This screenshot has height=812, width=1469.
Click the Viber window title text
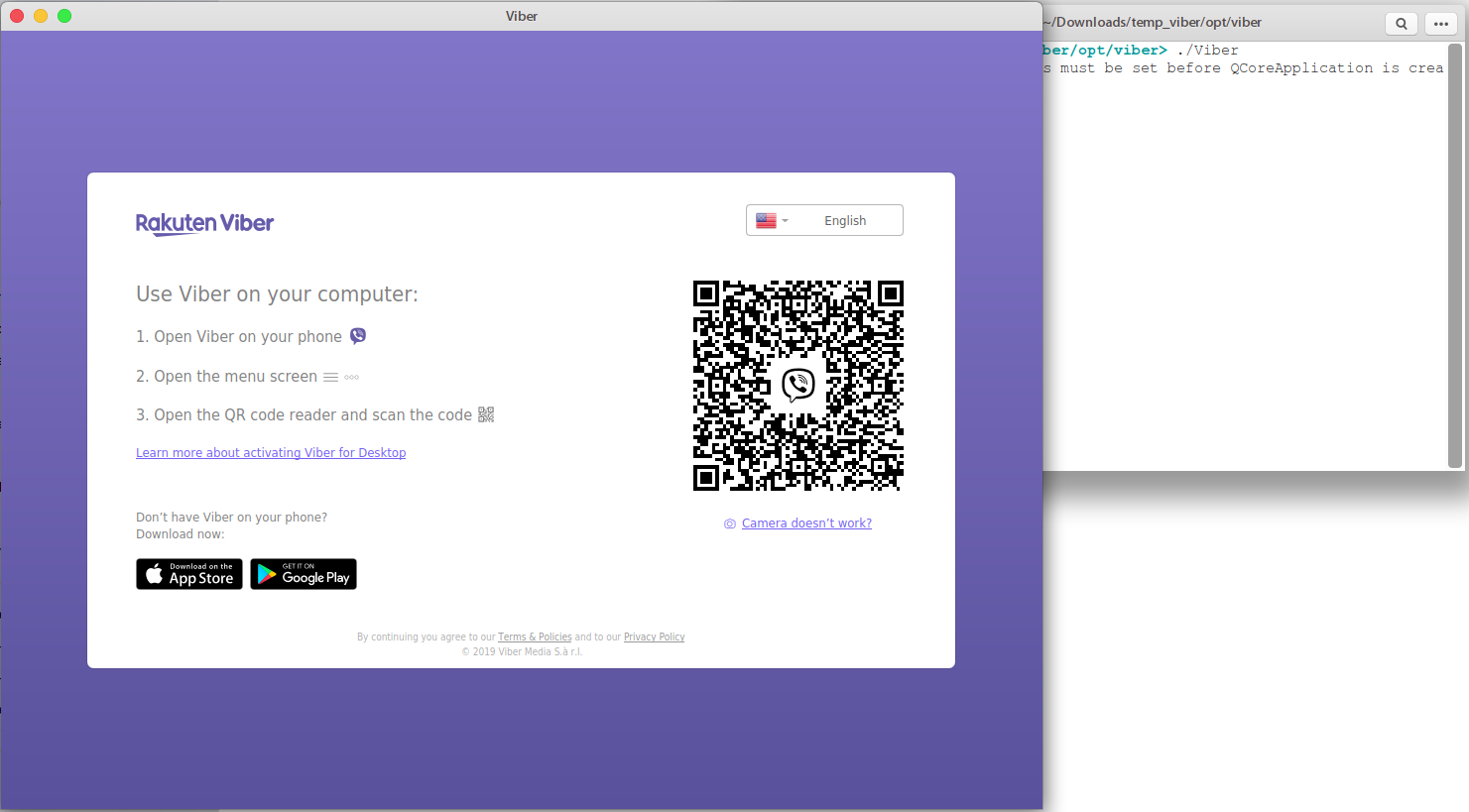[x=522, y=16]
